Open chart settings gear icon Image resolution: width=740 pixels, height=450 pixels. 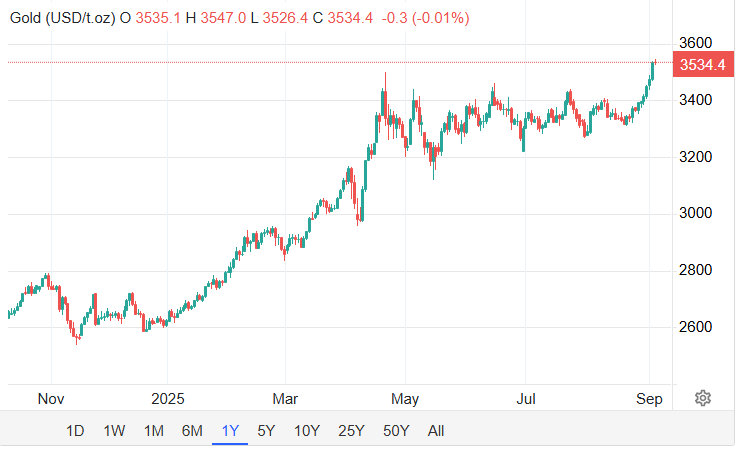(703, 398)
